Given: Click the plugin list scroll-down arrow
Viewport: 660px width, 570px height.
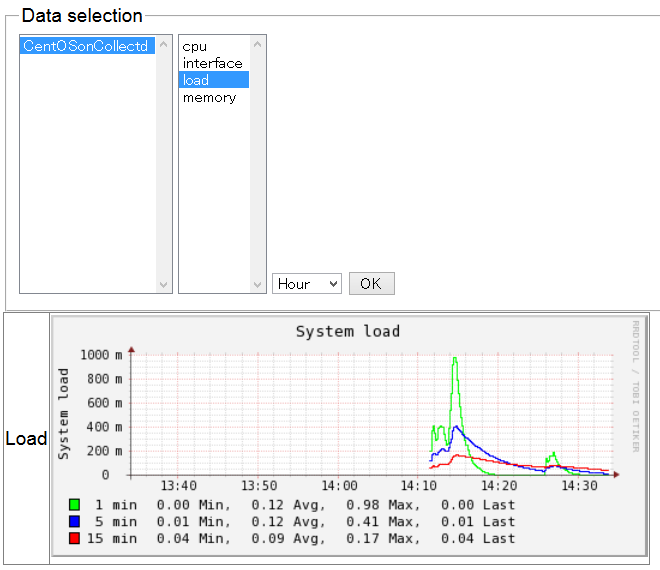Looking at the screenshot, I should point(258,285).
